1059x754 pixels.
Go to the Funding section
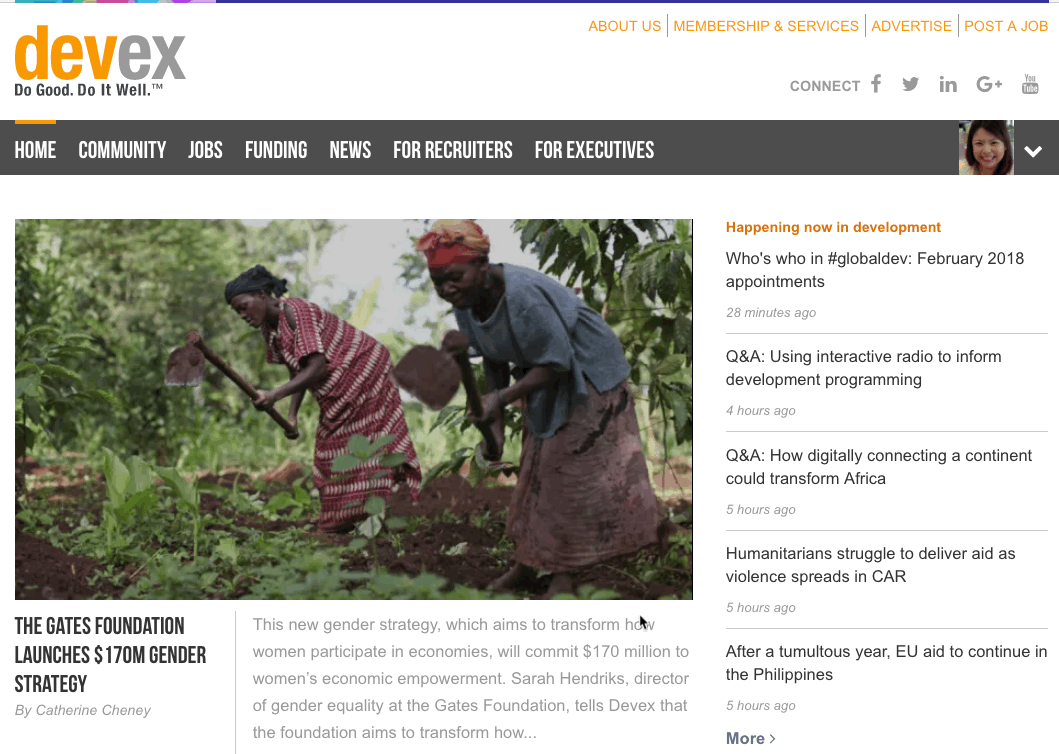[276, 150]
